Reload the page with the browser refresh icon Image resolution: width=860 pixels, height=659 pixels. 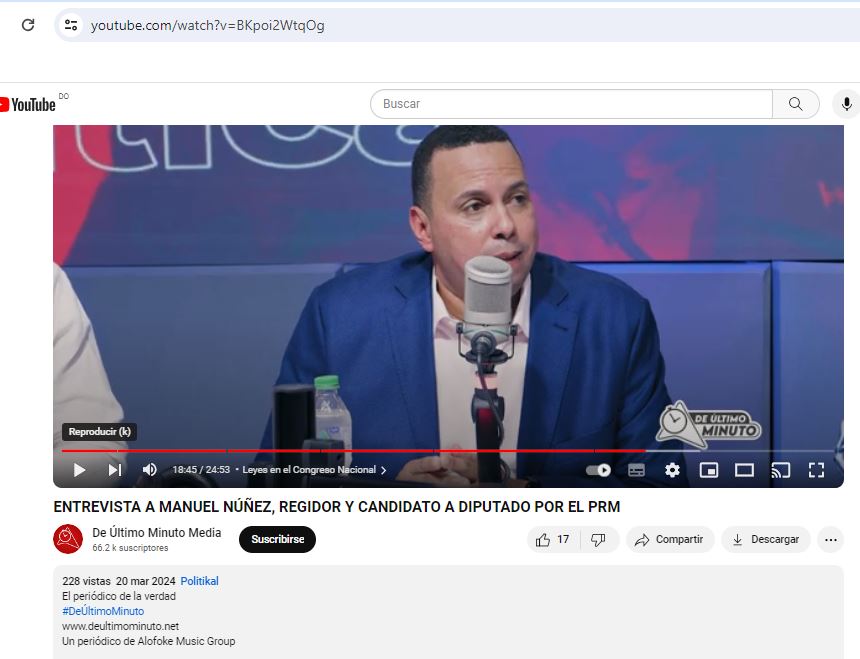click(28, 25)
